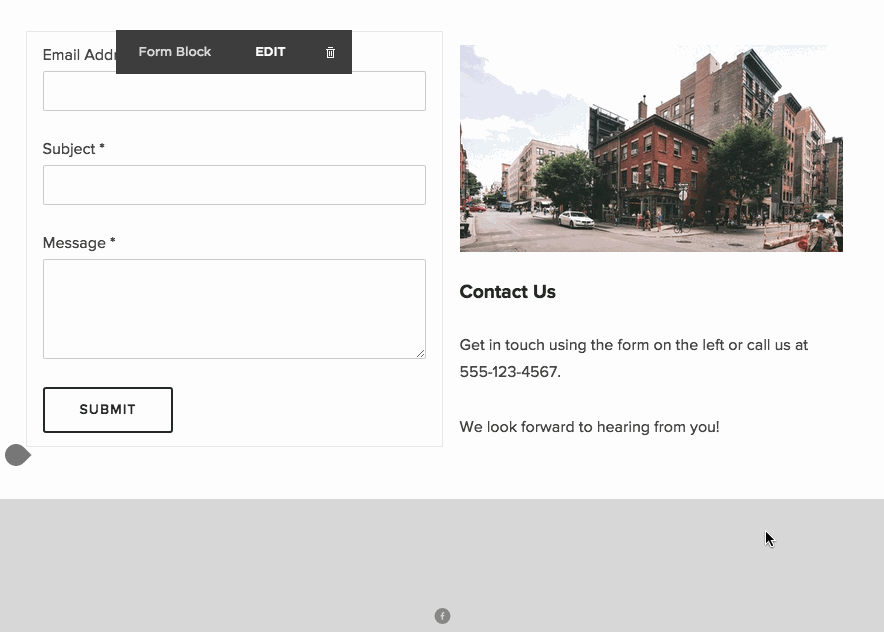Delete the Form Block via trash icon
The width and height of the screenshot is (884, 632).
tap(330, 52)
